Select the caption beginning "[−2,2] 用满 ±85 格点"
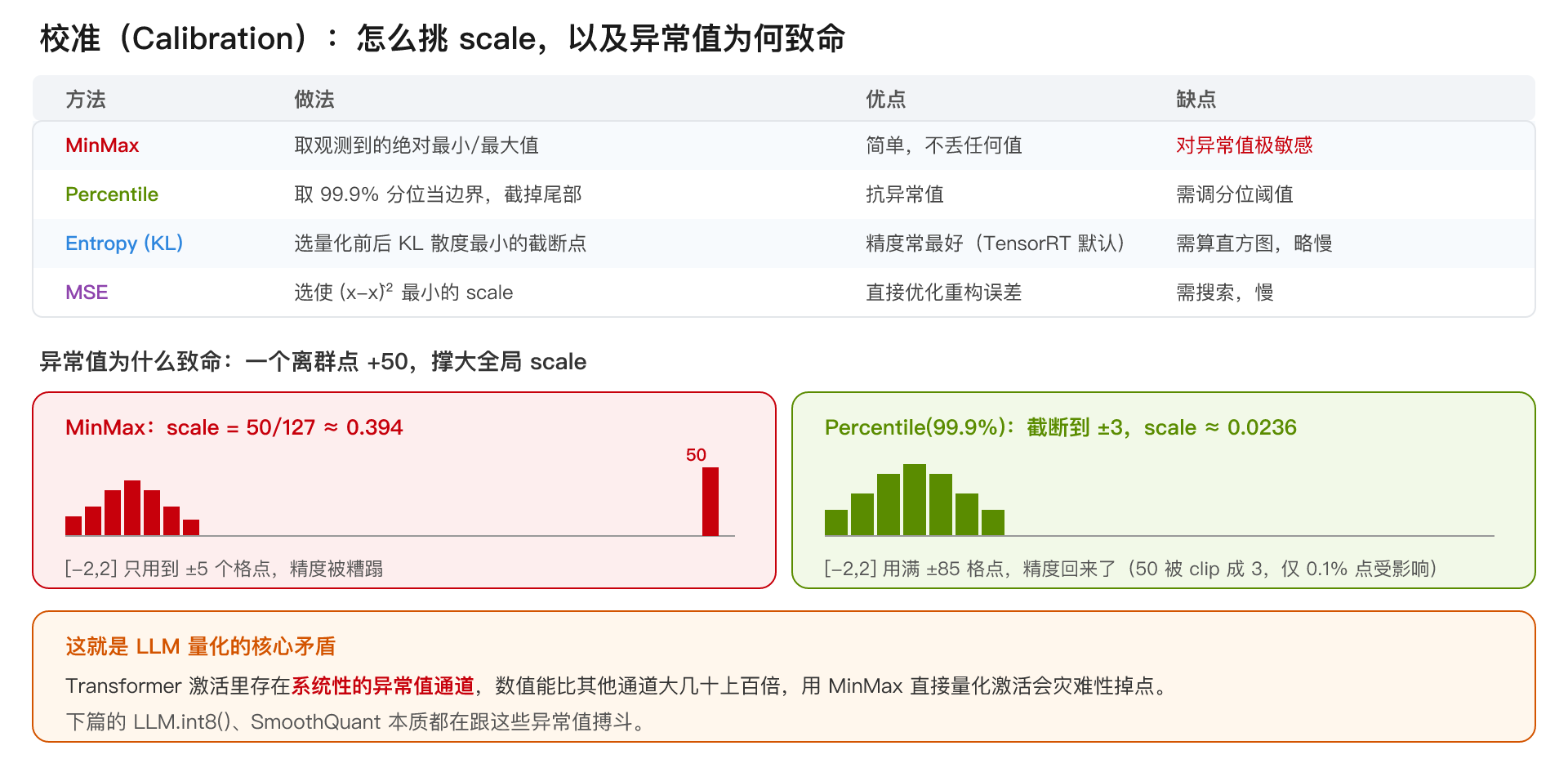The image size is (1568, 768). [x=1131, y=569]
